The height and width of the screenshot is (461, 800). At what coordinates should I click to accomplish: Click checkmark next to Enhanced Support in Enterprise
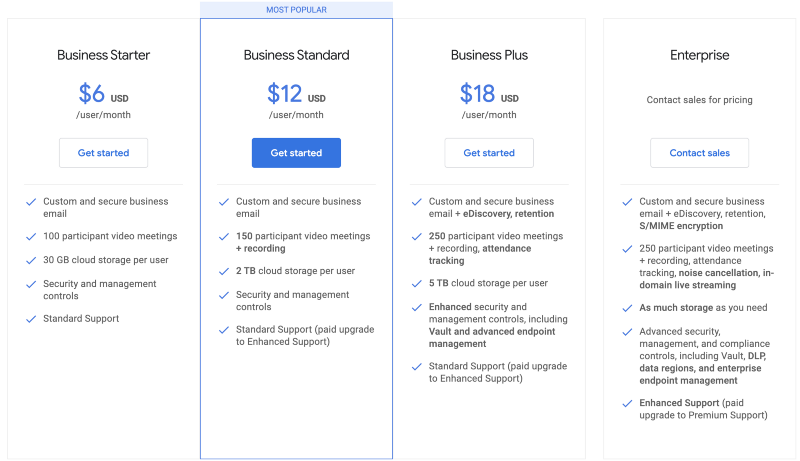click(x=628, y=404)
